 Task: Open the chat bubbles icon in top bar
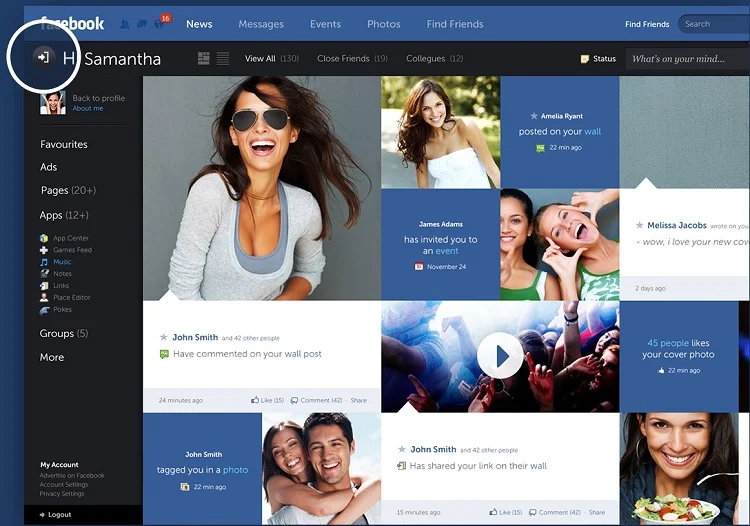click(142, 23)
